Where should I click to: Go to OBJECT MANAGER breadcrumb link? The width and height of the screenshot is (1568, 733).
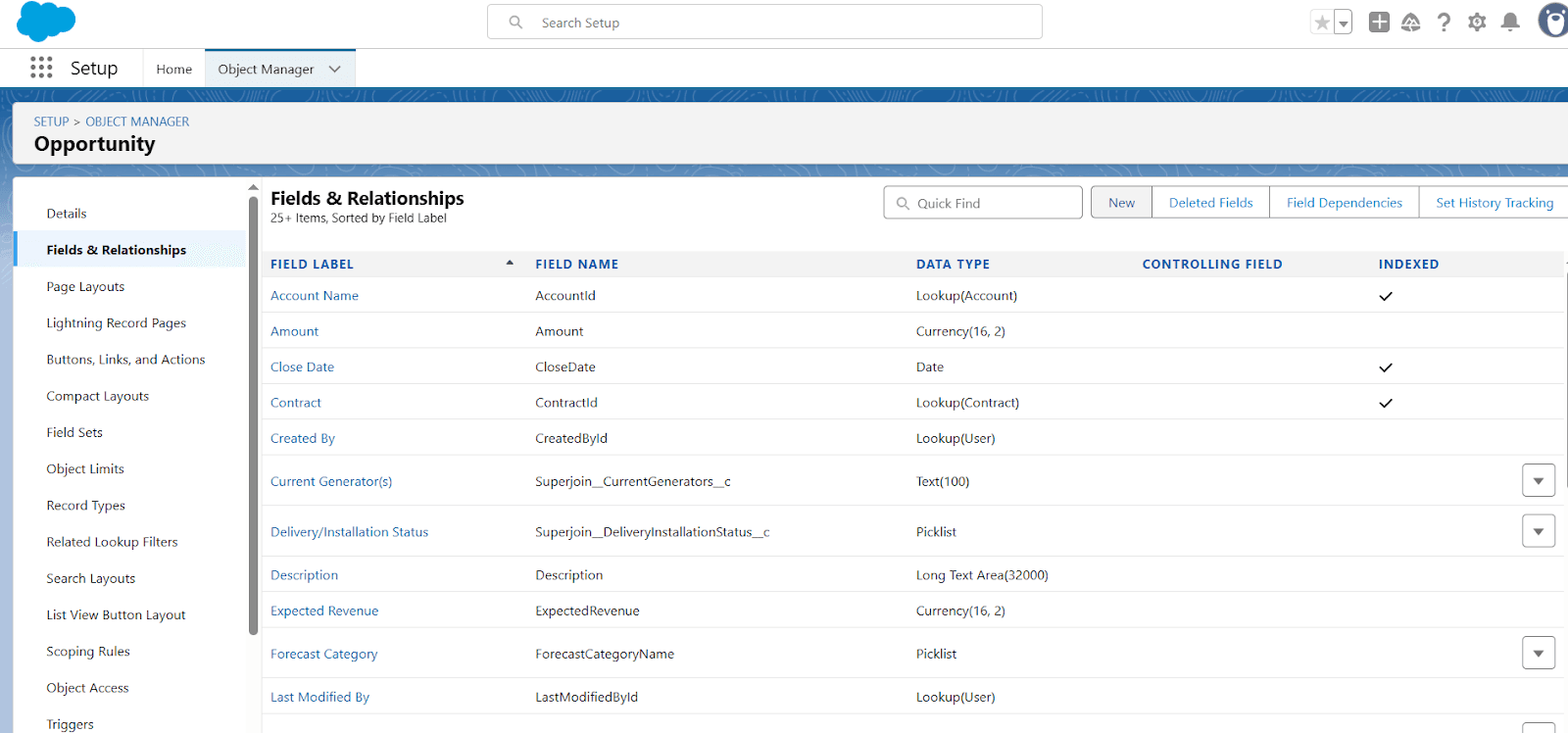click(x=137, y=122)
